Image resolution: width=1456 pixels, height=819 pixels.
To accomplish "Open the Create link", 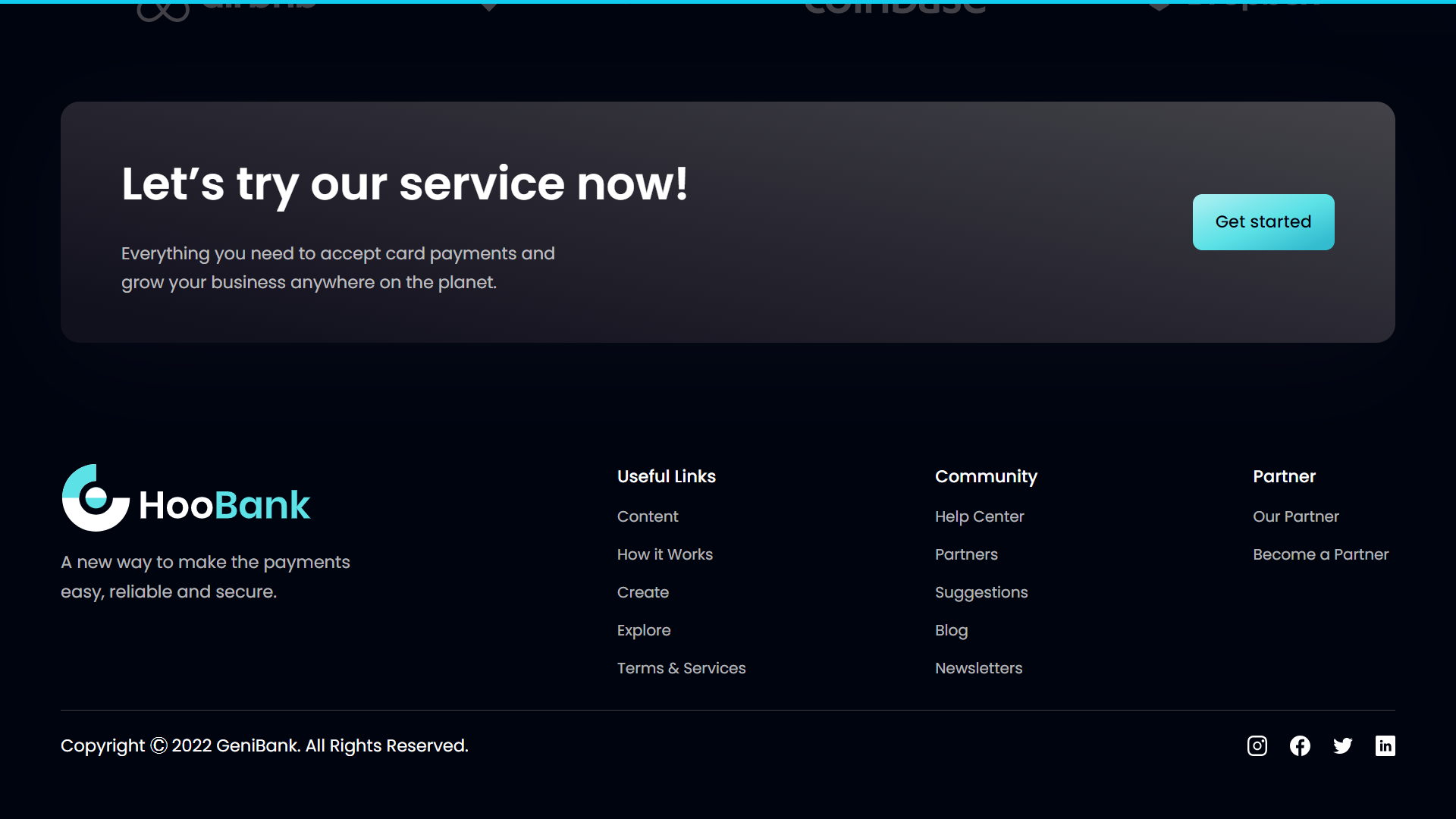I will tap(642, 592).
